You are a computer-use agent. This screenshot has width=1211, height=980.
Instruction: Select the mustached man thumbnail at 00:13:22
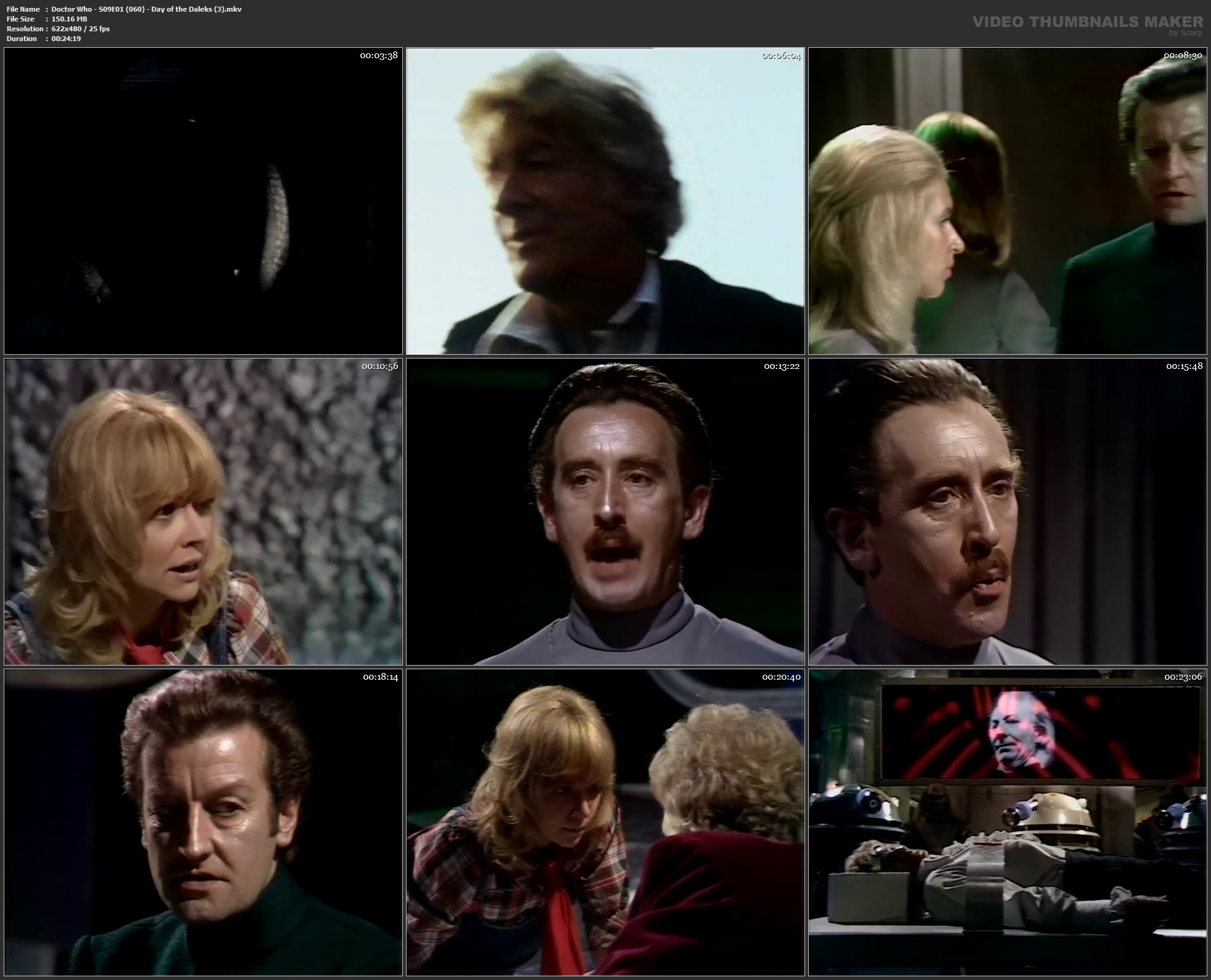tap(605, 512)
